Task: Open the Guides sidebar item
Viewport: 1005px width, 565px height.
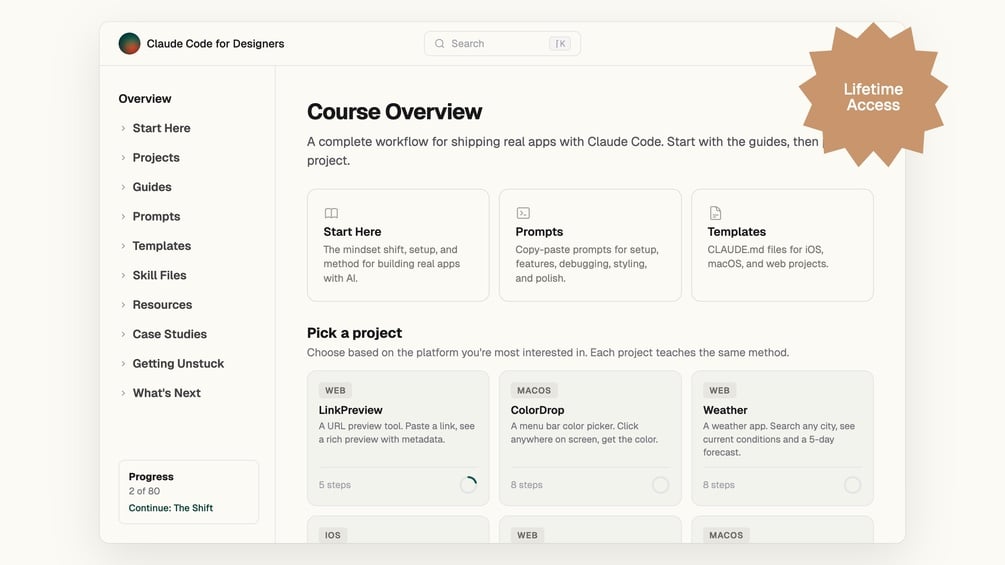Action: click(152, 187)
